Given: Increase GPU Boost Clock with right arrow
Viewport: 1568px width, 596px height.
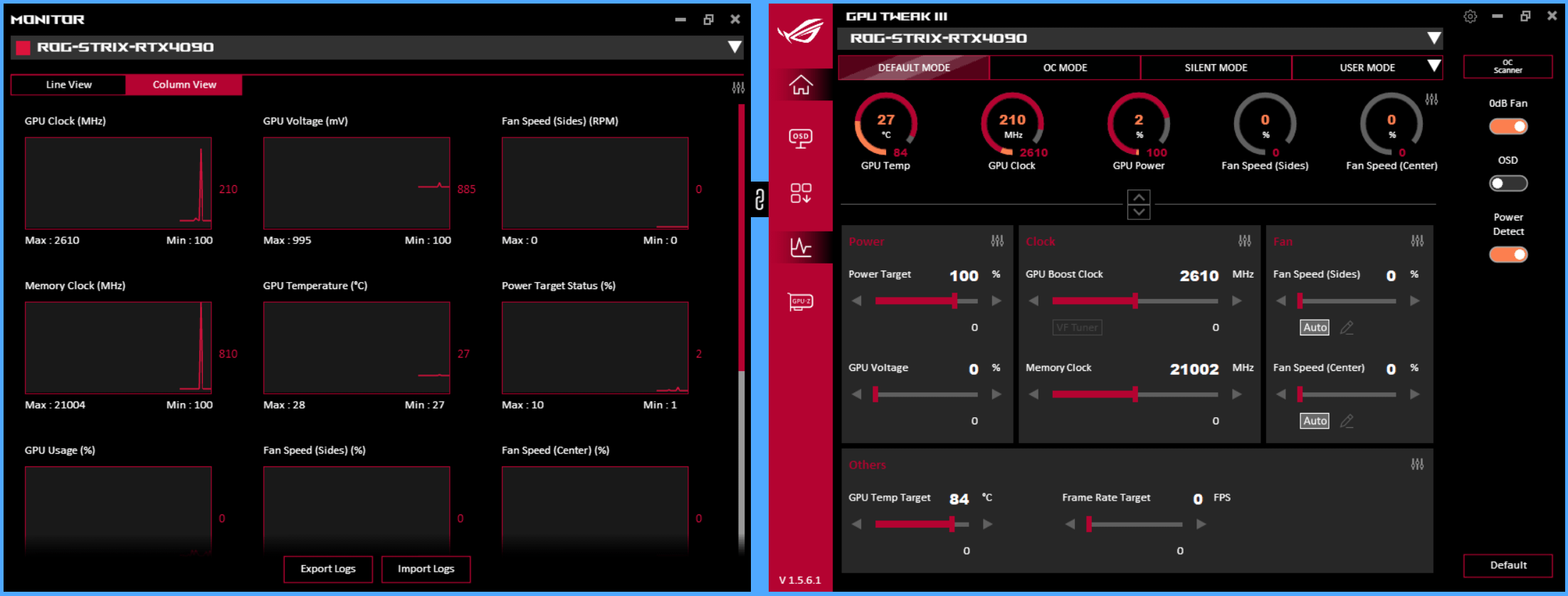Looking at the screenshot, I should pos(1237,301).
